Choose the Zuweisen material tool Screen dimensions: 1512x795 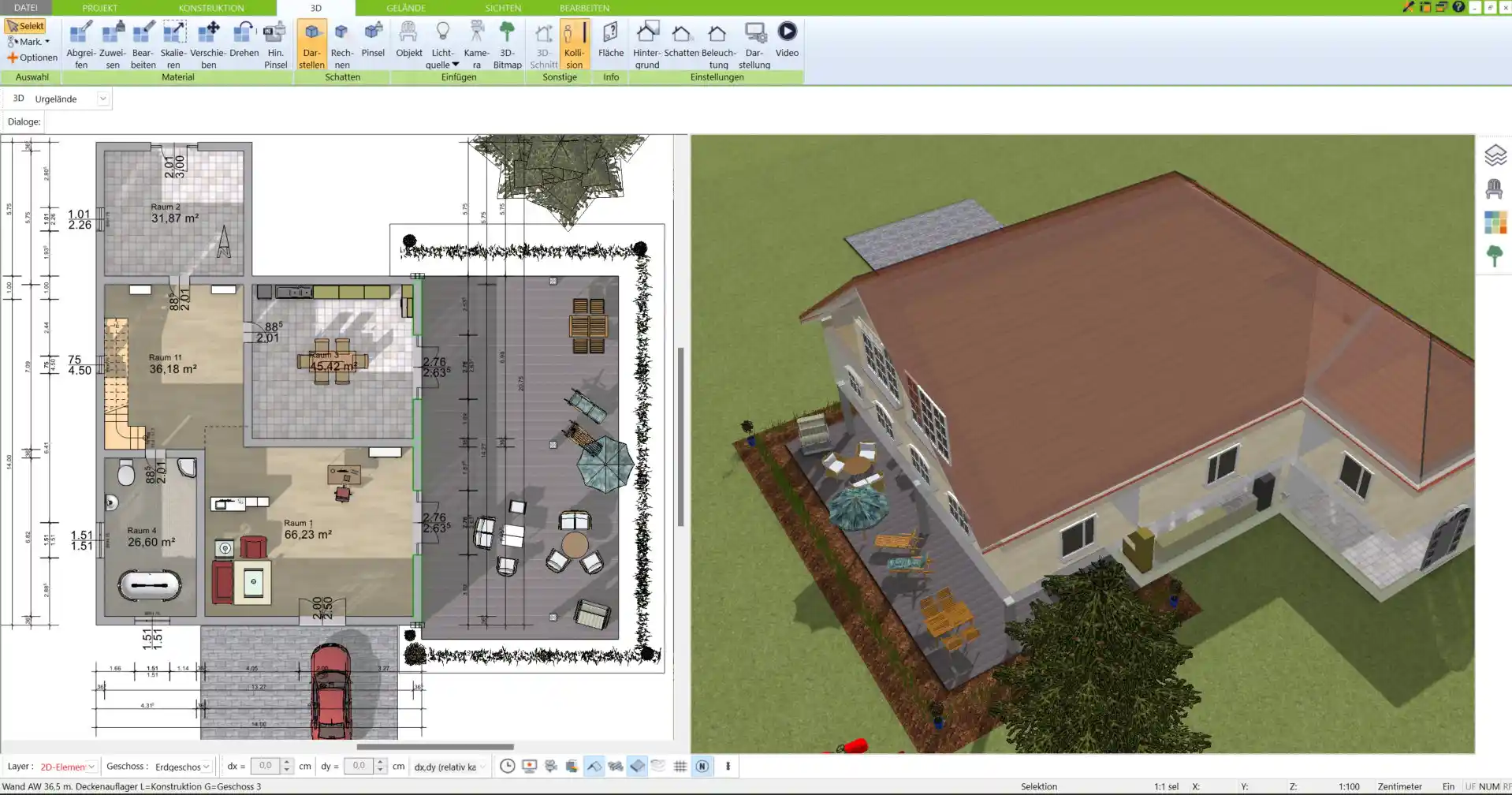113,45
